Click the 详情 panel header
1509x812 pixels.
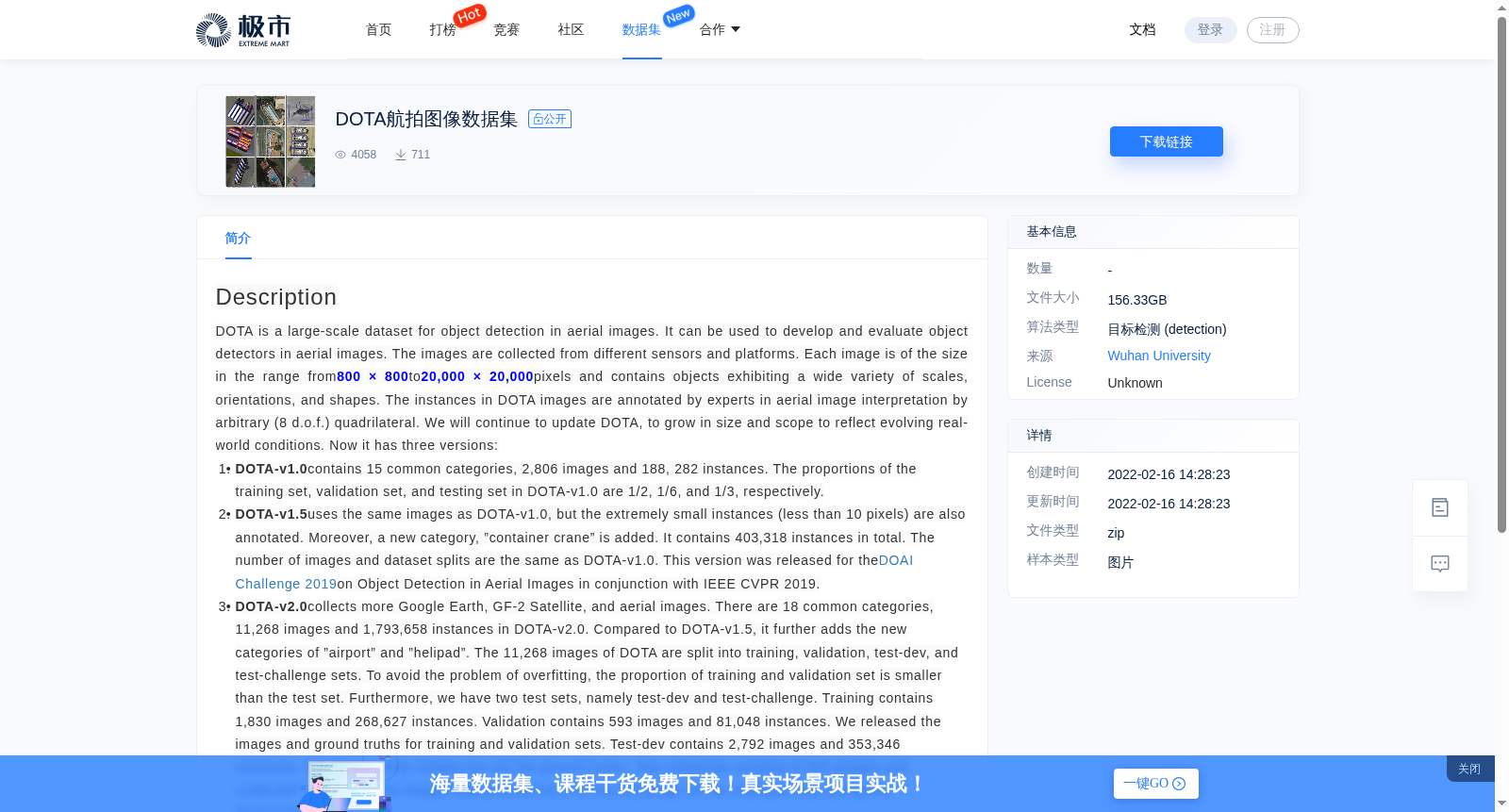[1153, 436]
